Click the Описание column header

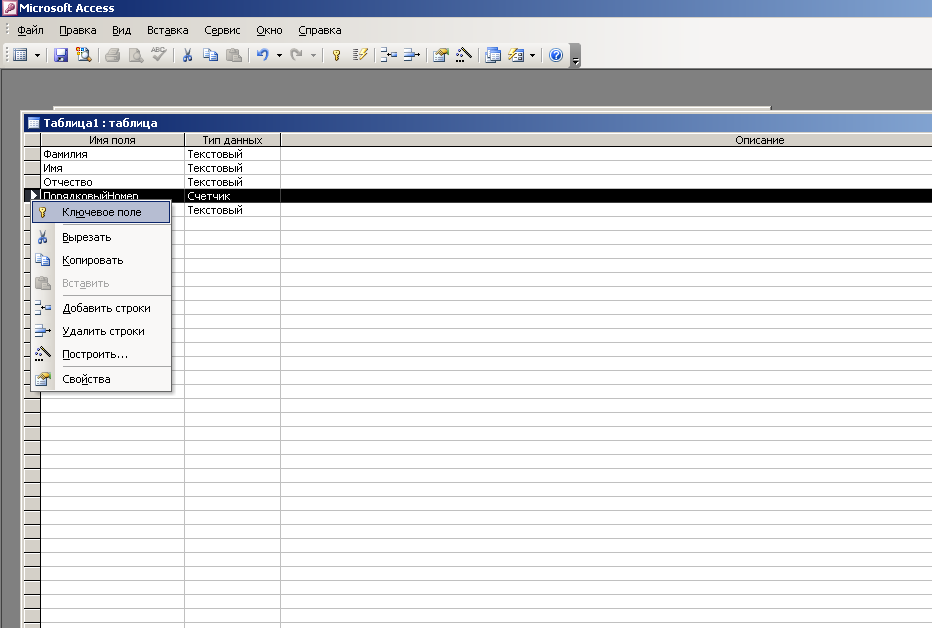[x=606, y=140]
